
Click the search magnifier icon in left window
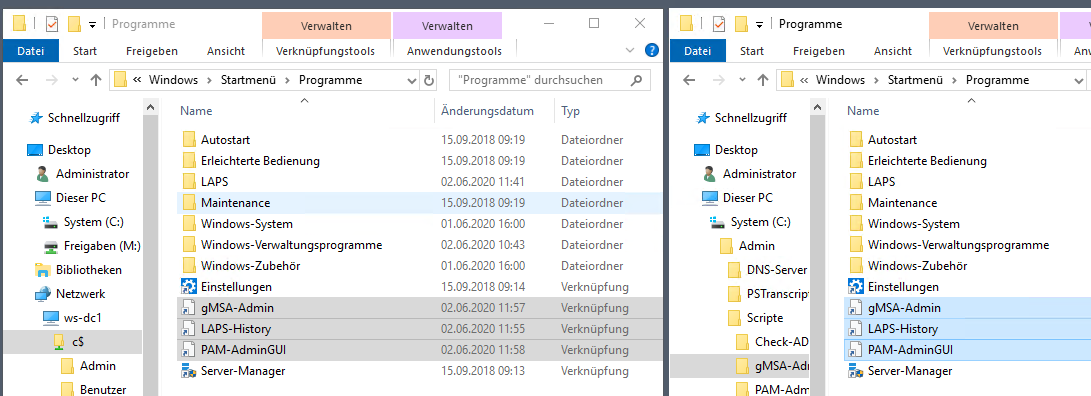[x=635, y=80]
